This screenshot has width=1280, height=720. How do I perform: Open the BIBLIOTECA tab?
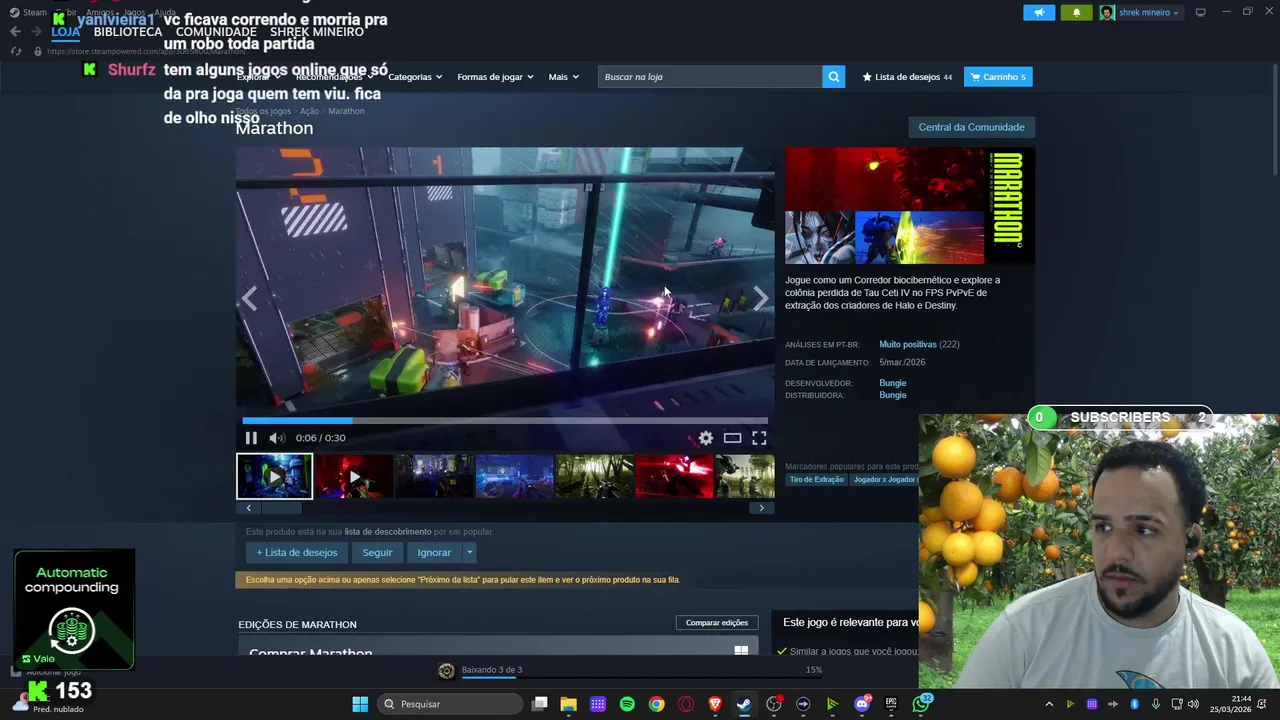pyautogui.click(x=128, y=32)
